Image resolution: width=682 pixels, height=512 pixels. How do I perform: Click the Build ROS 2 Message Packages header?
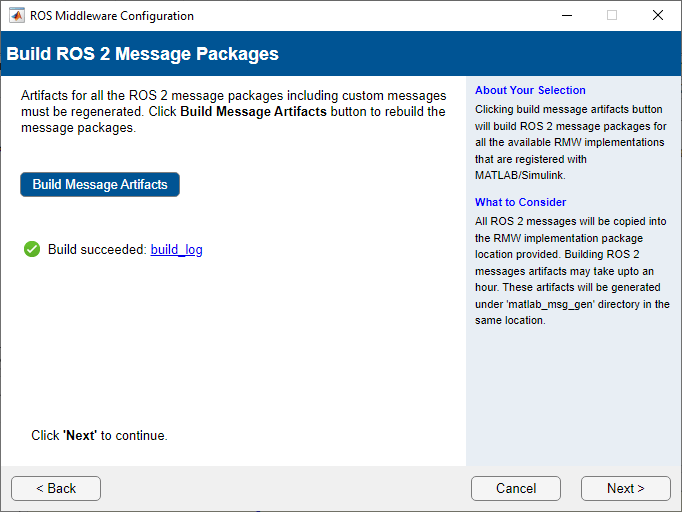[x=143, y=54]
